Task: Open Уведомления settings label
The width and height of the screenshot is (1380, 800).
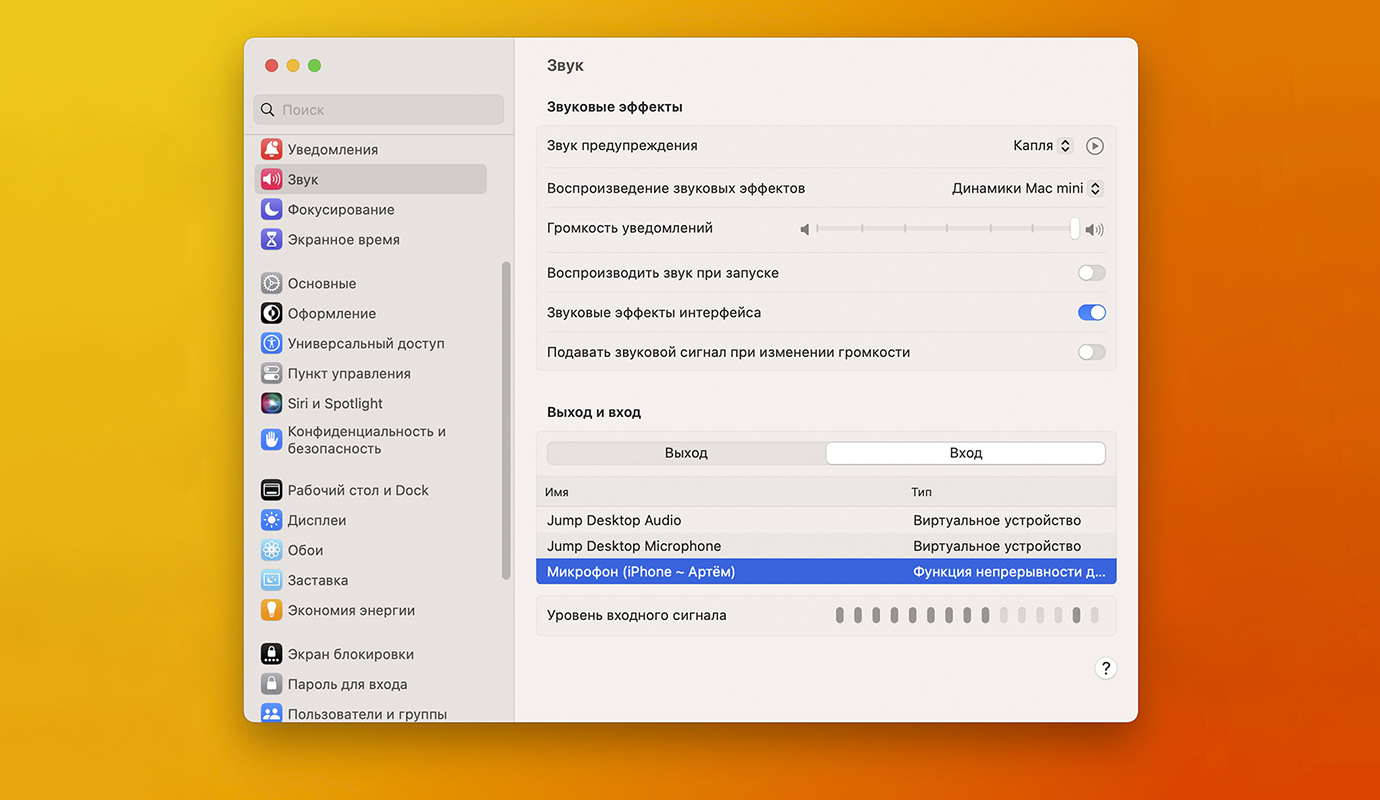Action: pos(333,149)
